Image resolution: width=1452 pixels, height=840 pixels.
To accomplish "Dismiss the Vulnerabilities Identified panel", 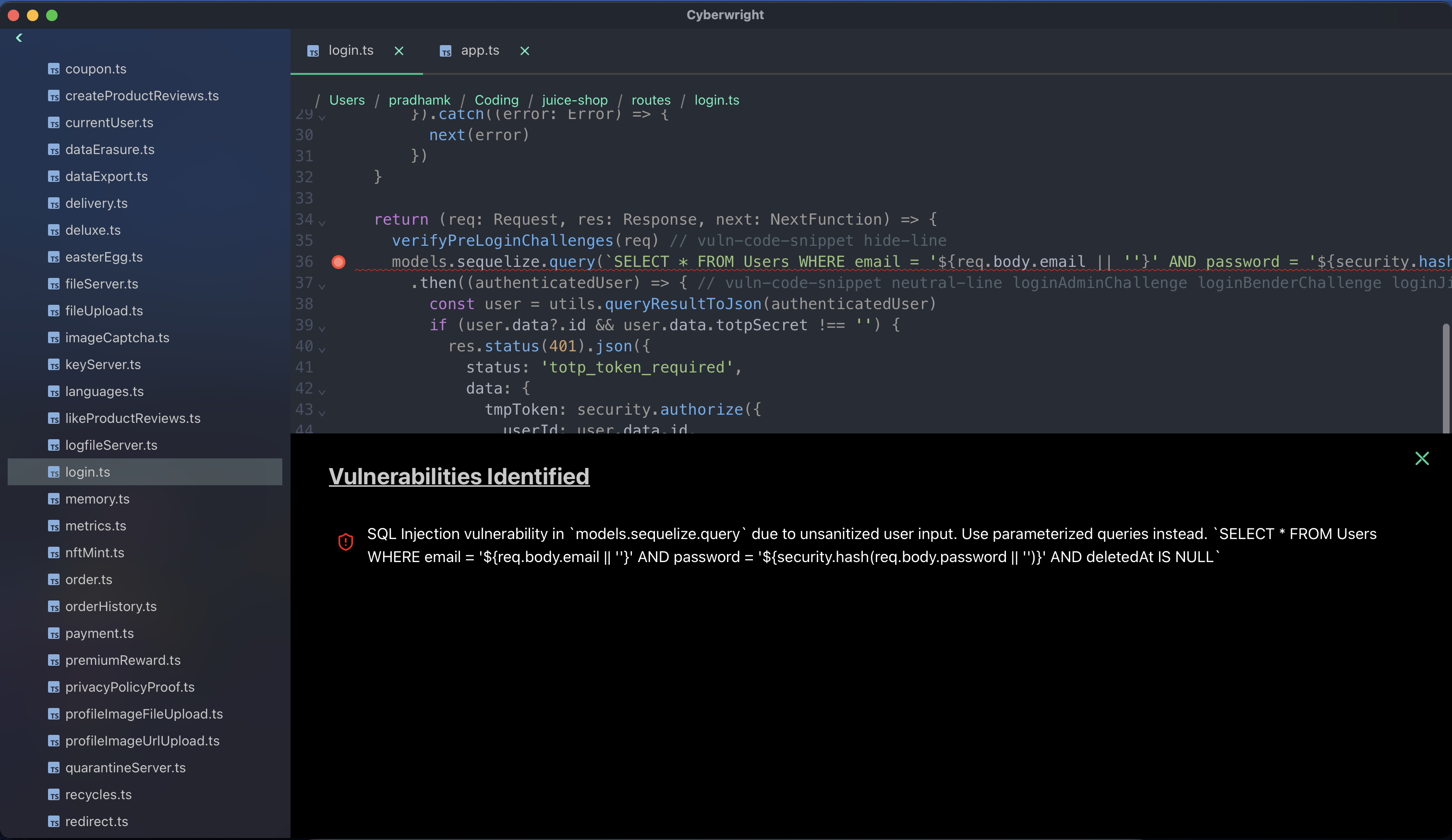I will pos(1421,458).
